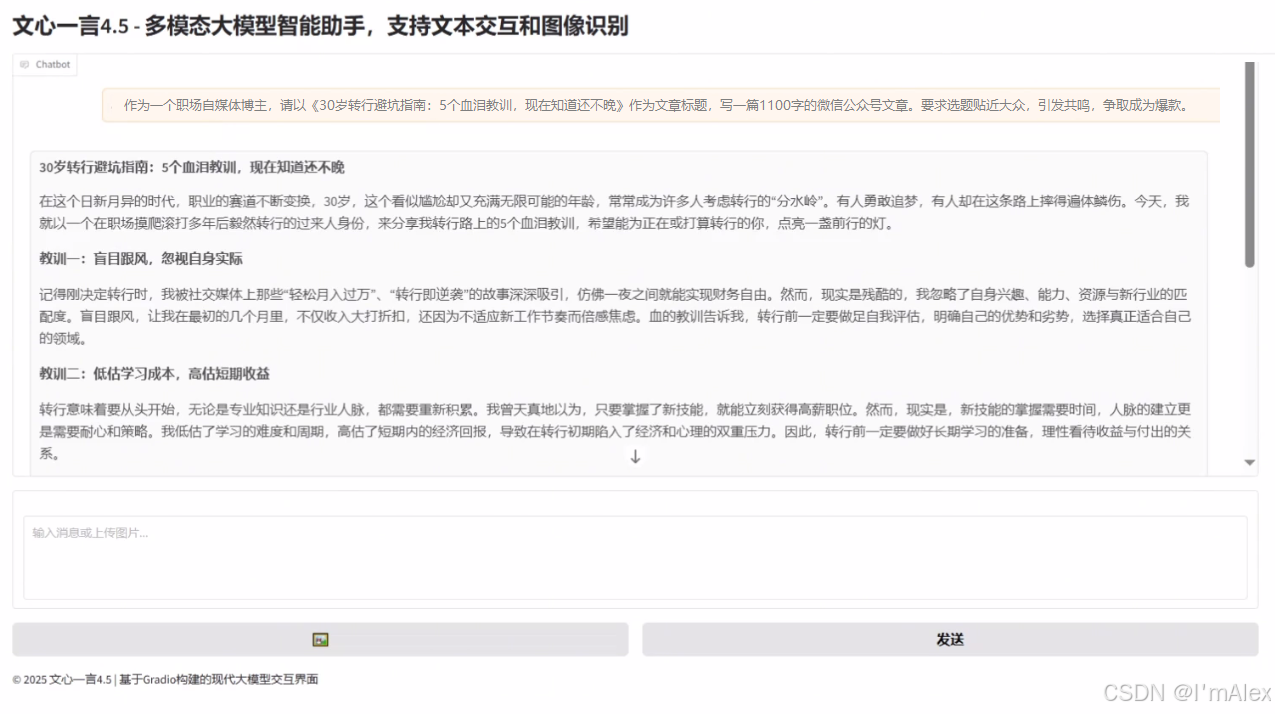The height and width of the screenshot is (714, 1275).
Task: Click the Chatbot label icon
Action: [24, 64]
